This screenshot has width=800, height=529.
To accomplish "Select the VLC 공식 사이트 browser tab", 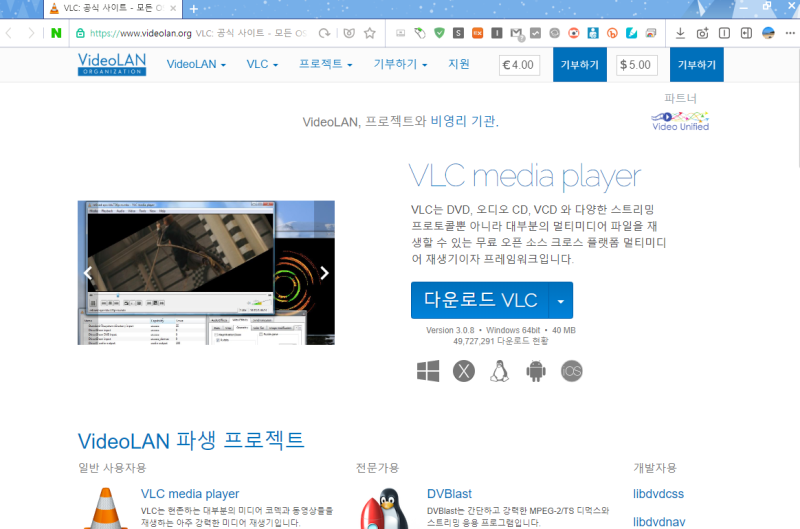I will 113,8.
